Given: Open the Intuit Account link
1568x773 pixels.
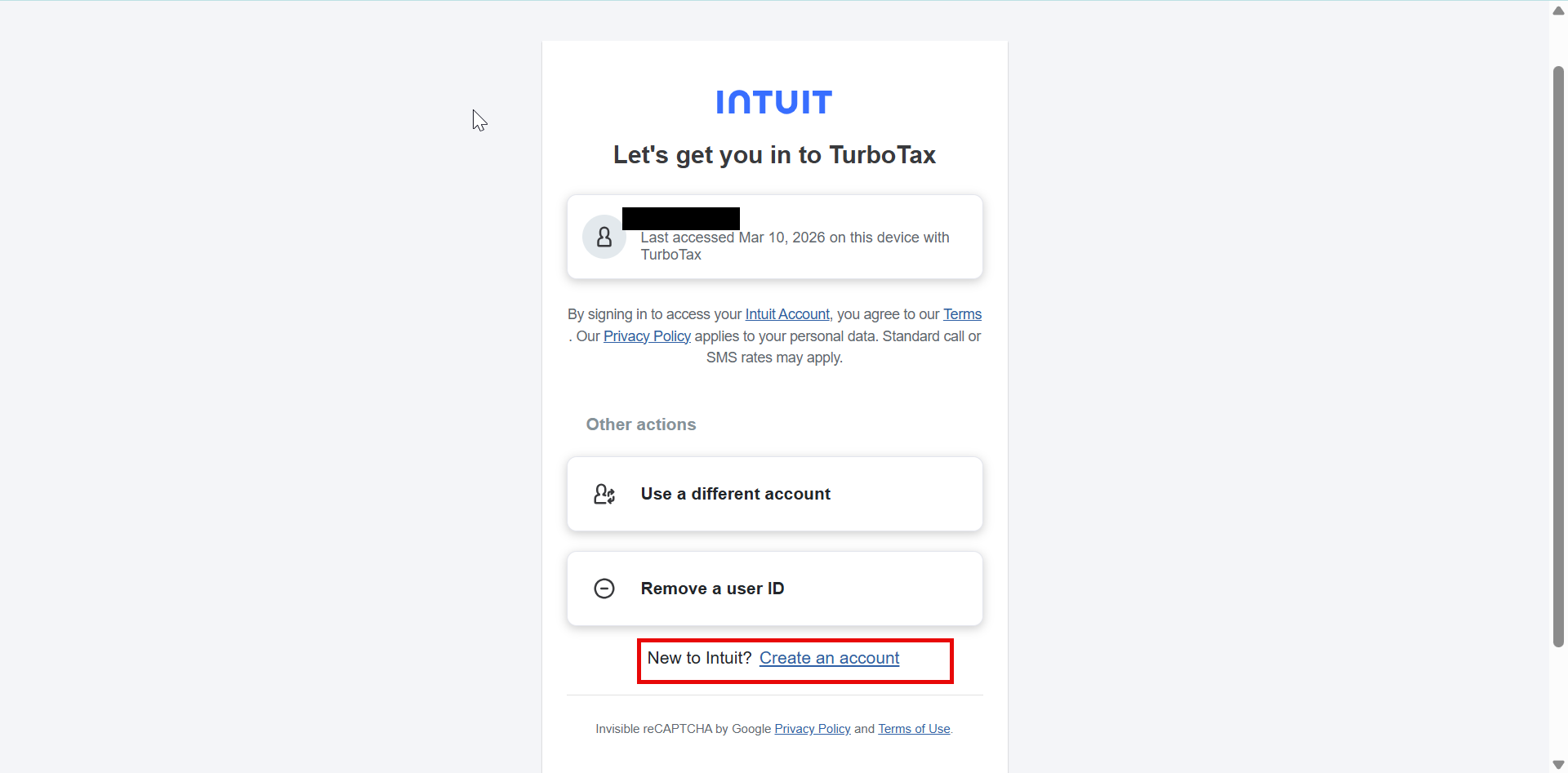Looking at the screenshot, I should click(787, 314).
